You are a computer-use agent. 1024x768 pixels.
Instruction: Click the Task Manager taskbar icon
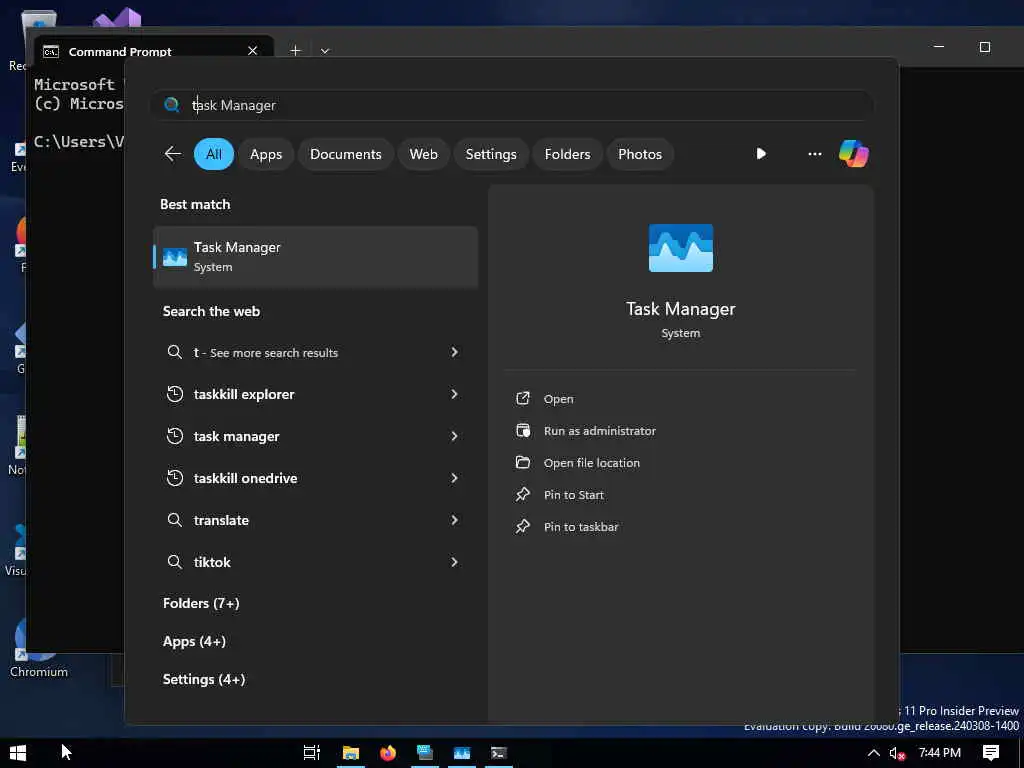[x=462, y=753]
